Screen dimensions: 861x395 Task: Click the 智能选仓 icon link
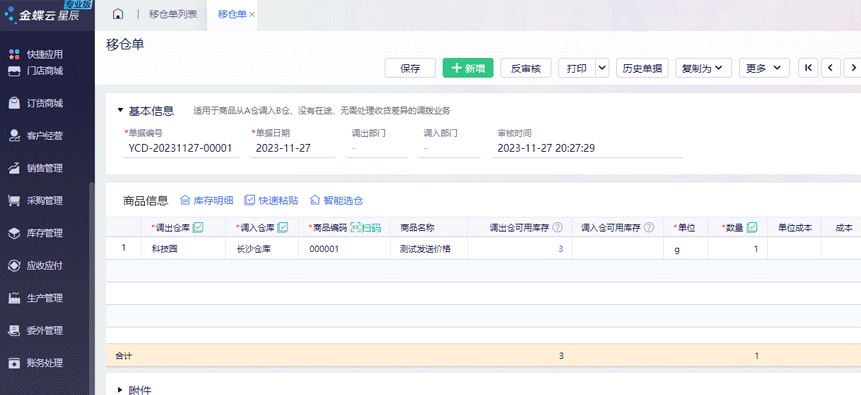coord(336,201)
